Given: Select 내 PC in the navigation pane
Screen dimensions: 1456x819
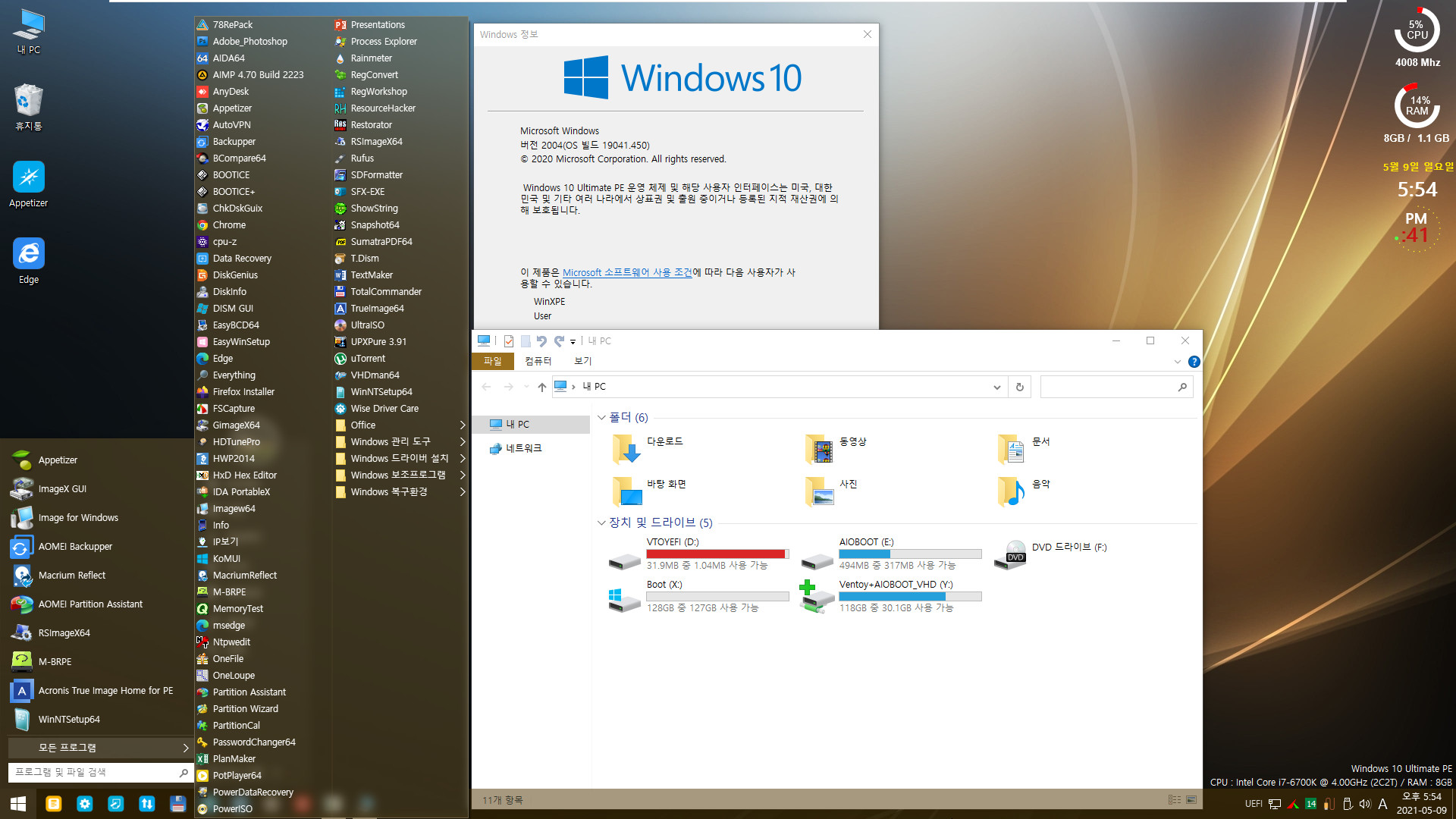Looking at the screenshot, I should click(531, 425).
